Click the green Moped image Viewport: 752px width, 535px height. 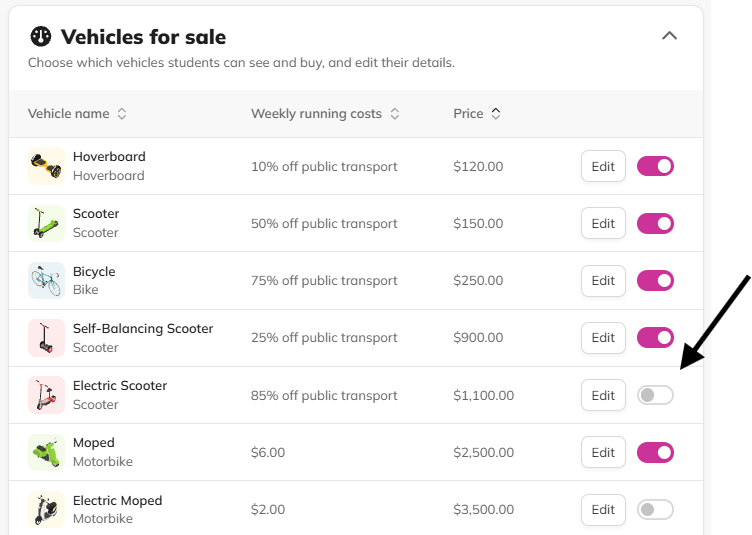(x=46, y=452)
